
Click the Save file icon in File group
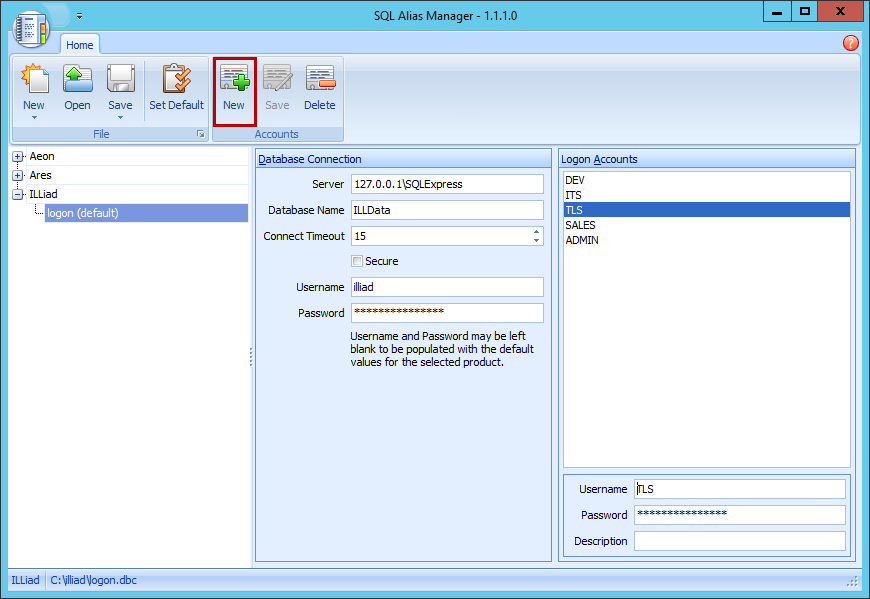[x=120, y=80]
